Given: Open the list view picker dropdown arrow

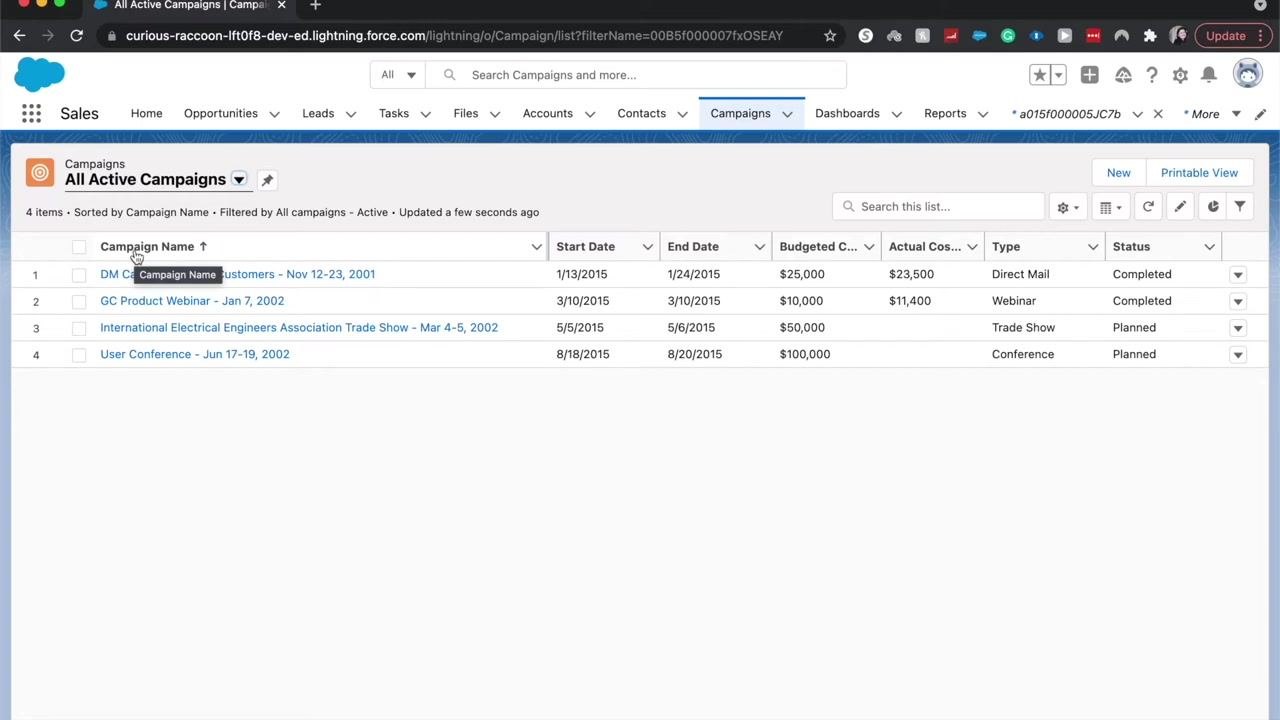Looking at the screenshot, I should pos(239,180).
